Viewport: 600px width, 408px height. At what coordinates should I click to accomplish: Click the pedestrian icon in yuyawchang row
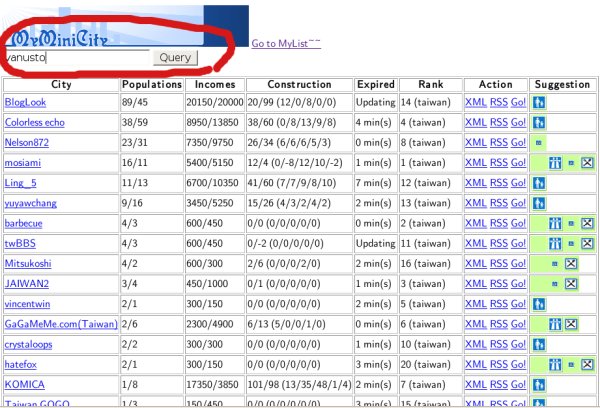pos(539,203)
